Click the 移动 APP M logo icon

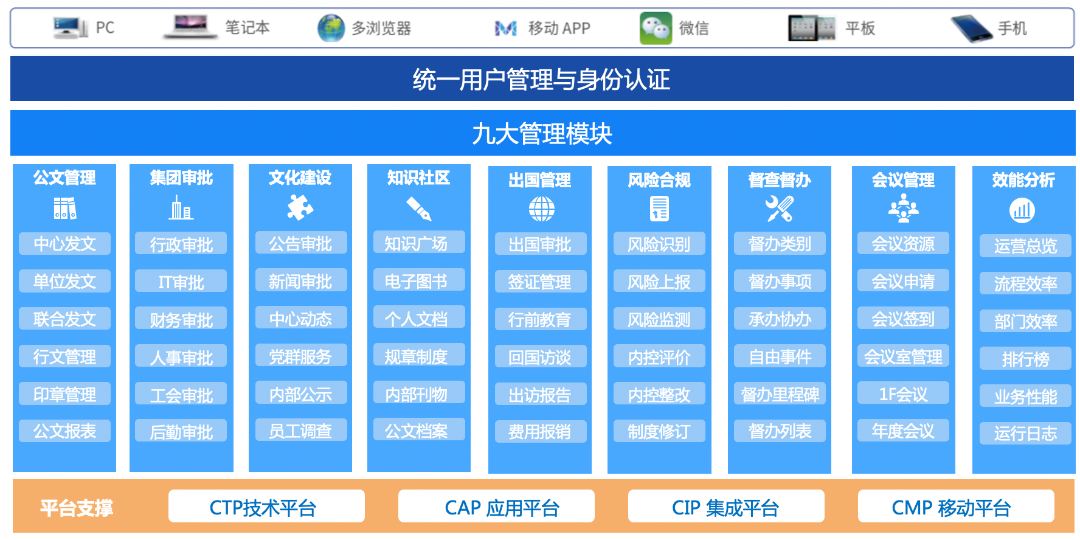click(506, 28)
